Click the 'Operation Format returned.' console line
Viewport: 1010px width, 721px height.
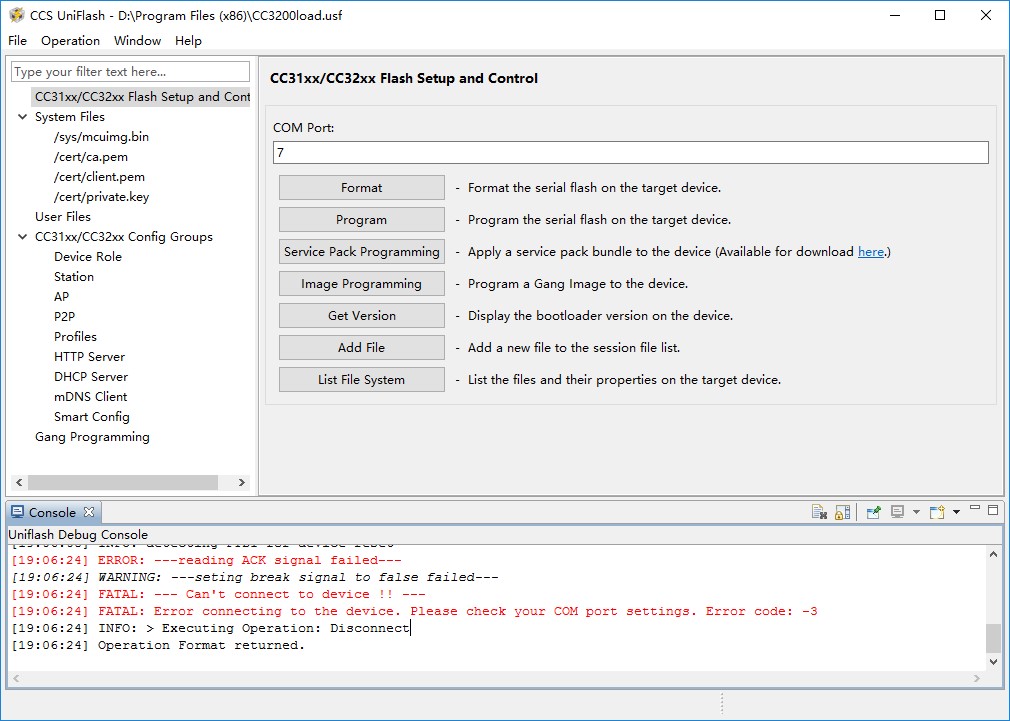pyautogui.click(x=158, y=645)
